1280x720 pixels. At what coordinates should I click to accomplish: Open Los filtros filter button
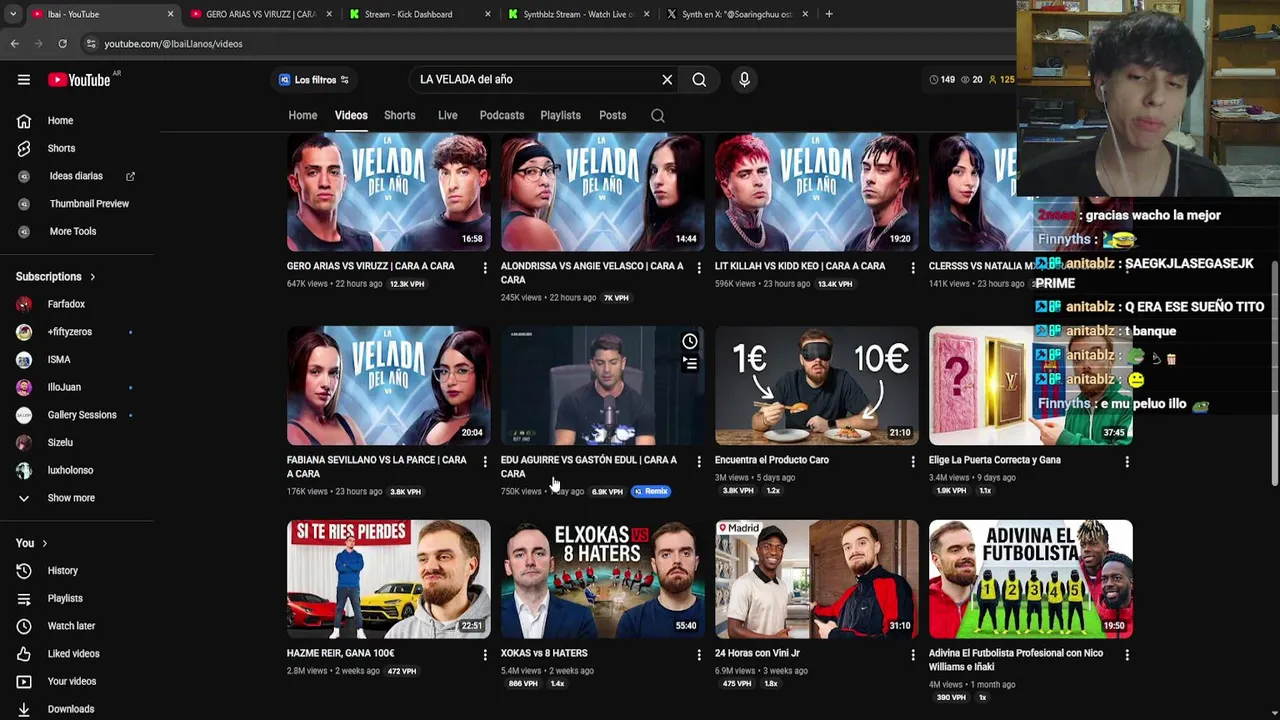(x=314, y=80)
